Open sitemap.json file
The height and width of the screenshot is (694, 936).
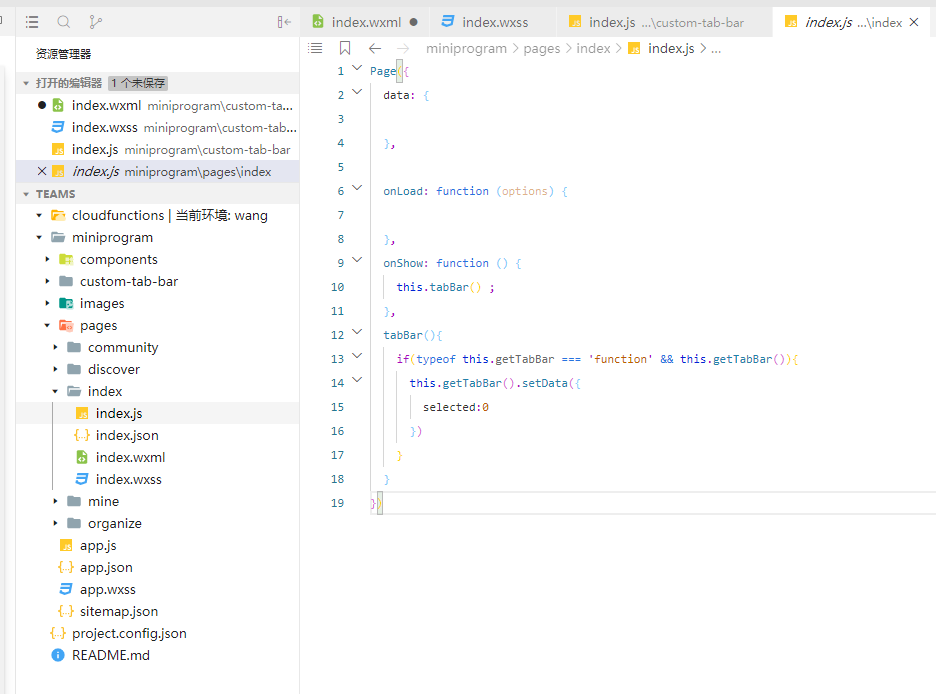pyautogui.click(x=158, y=611)
